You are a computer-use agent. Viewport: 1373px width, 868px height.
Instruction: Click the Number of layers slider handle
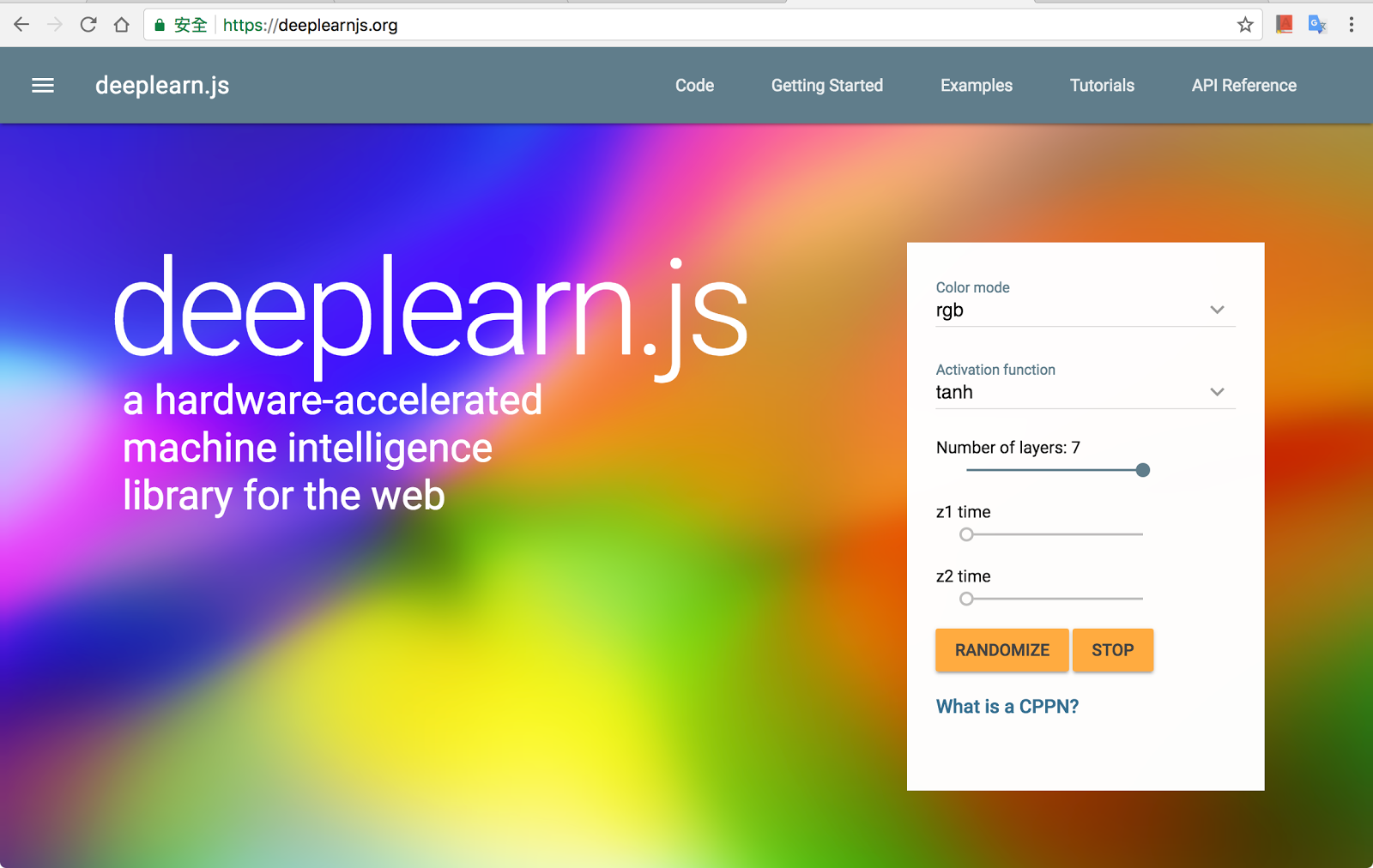point(1142,470)
